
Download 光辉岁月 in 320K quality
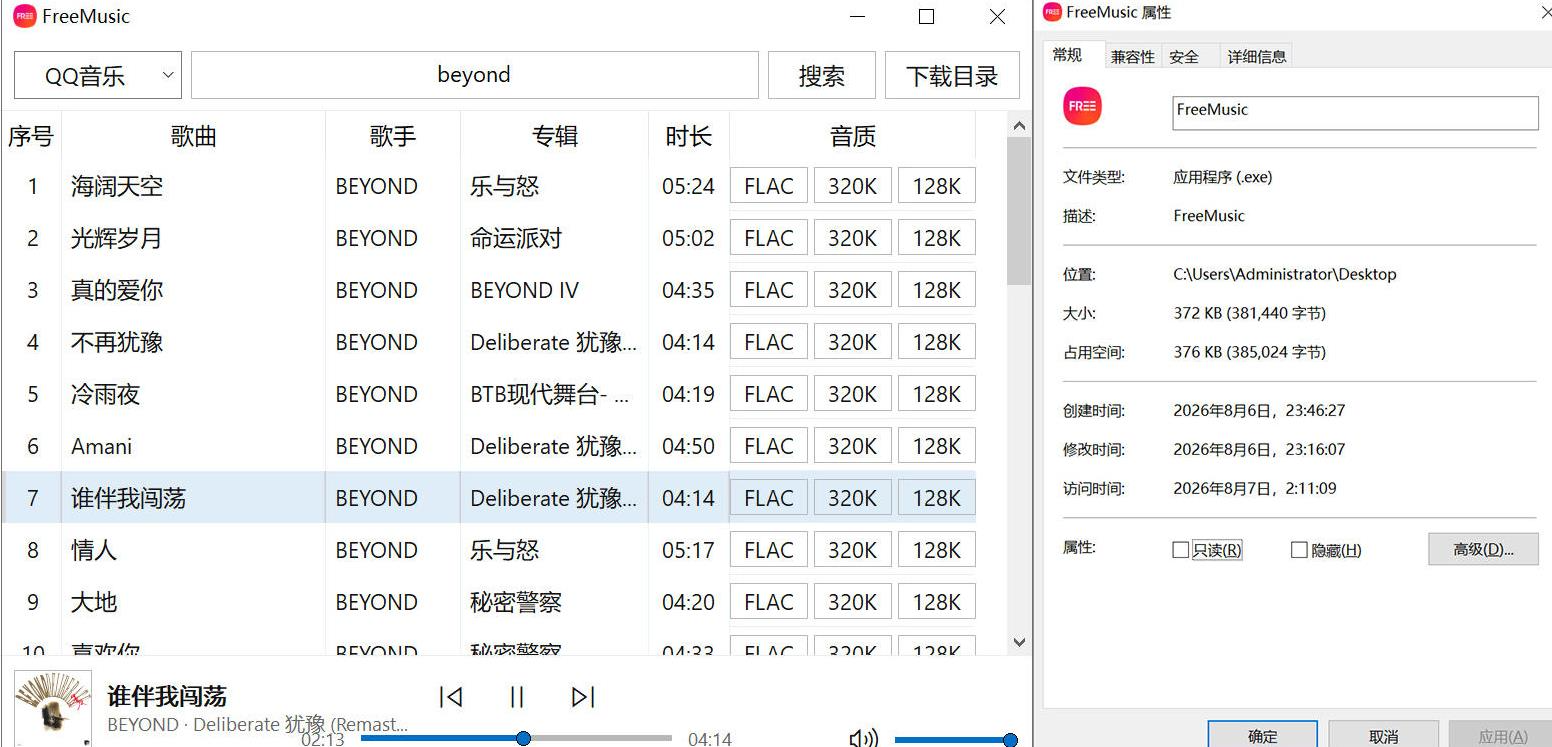(x=853, y=238)
